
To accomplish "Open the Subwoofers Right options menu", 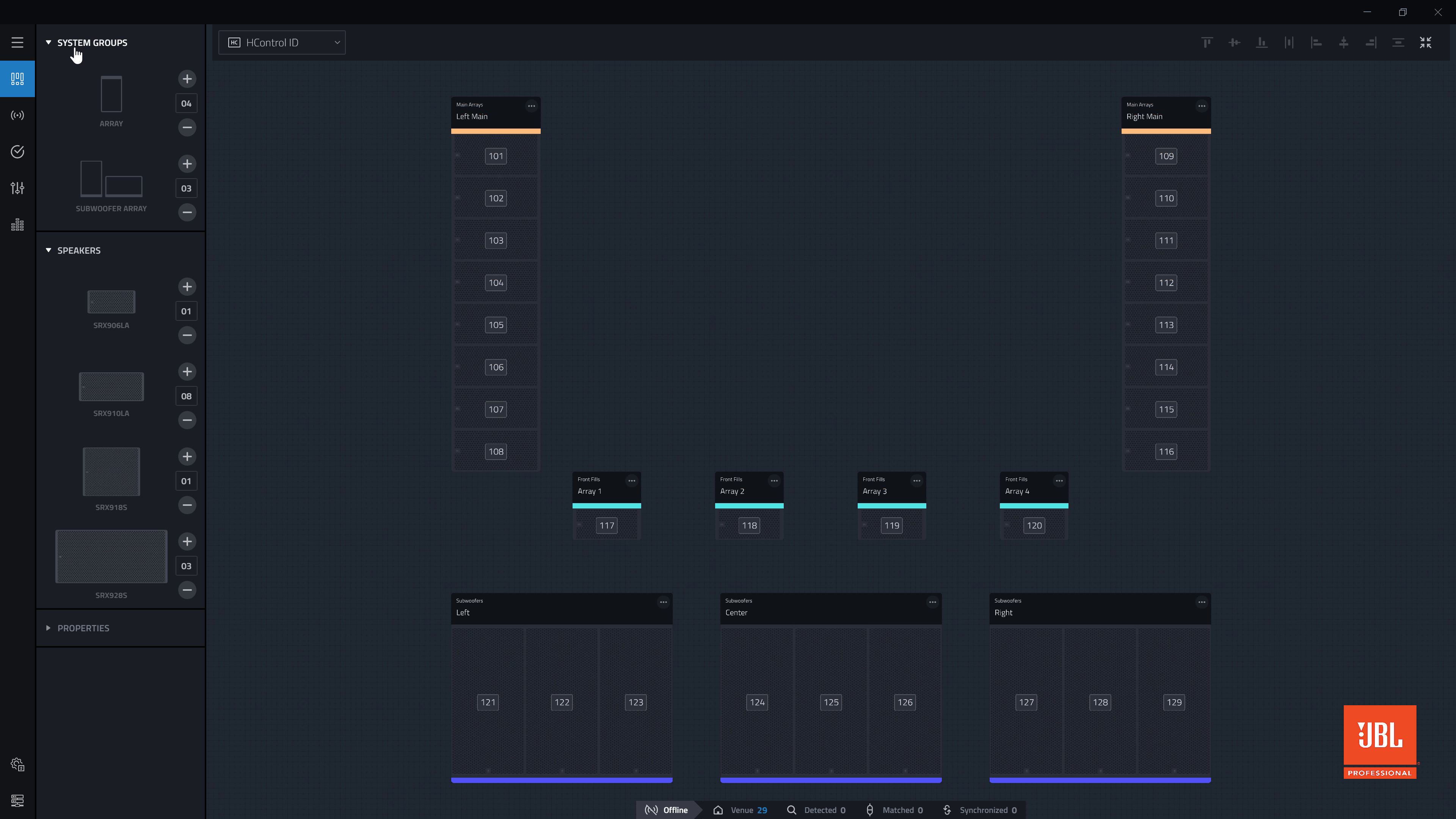I will (x=1202, y=602).
